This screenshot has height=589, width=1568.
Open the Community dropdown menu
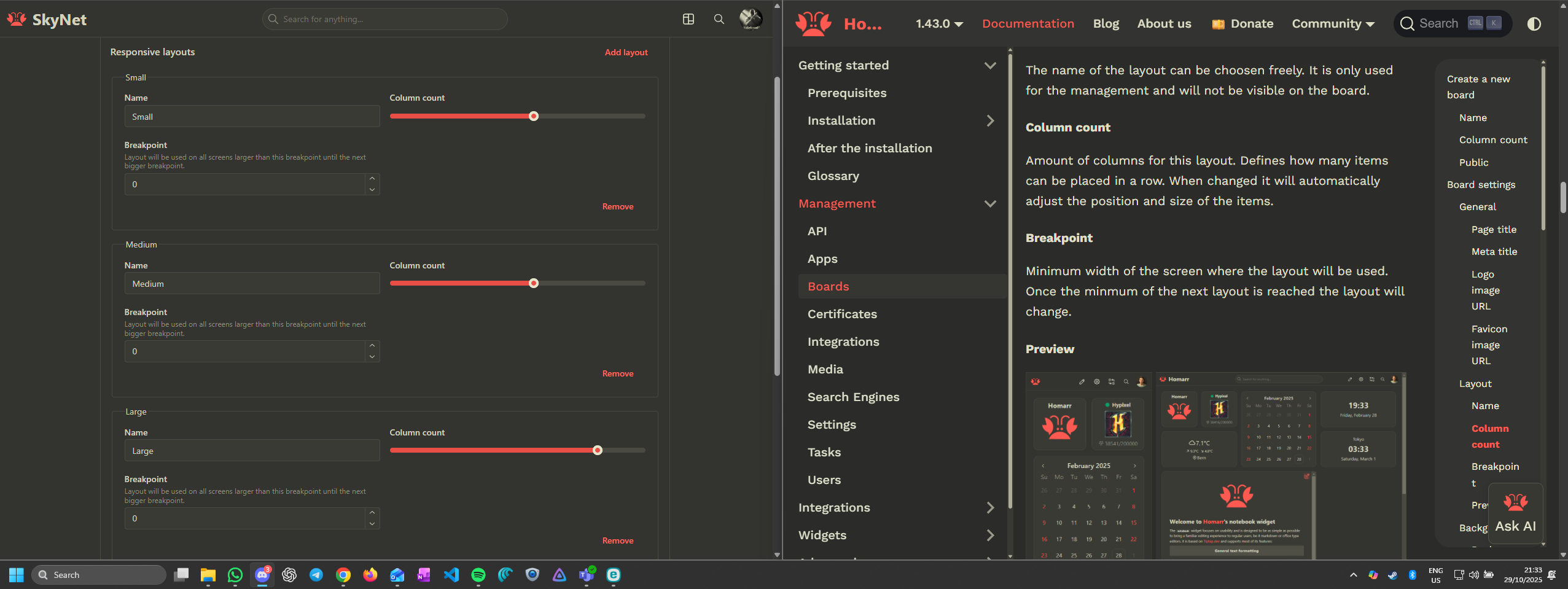pos(1333,24)
